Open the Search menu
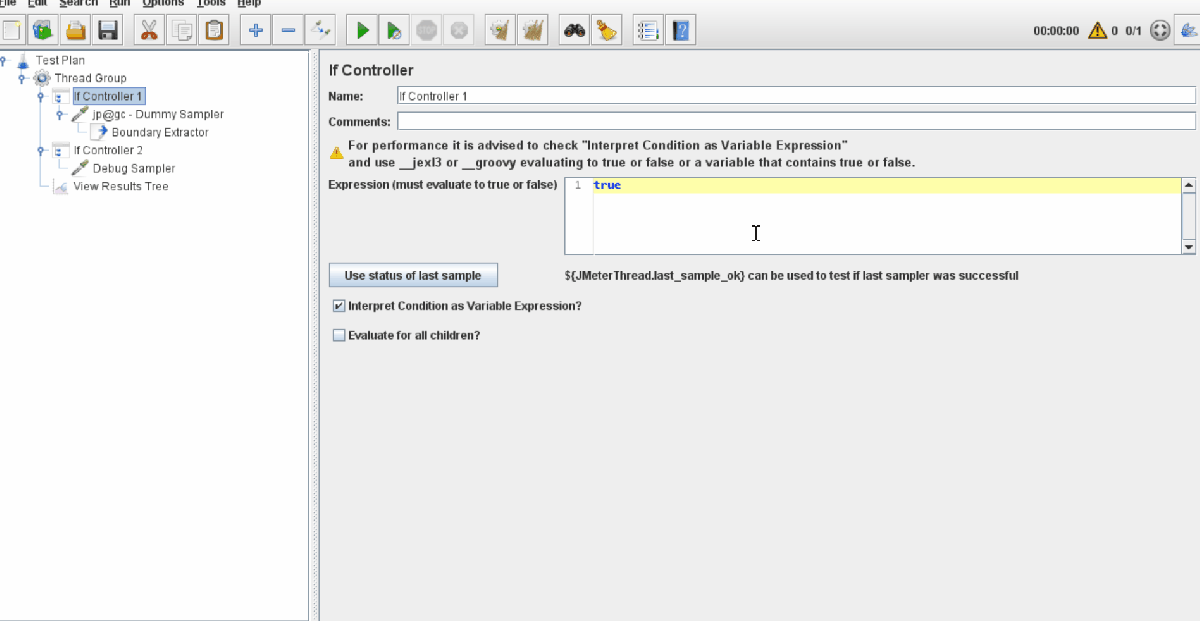 pyautogui.click(x=78, y=4)
